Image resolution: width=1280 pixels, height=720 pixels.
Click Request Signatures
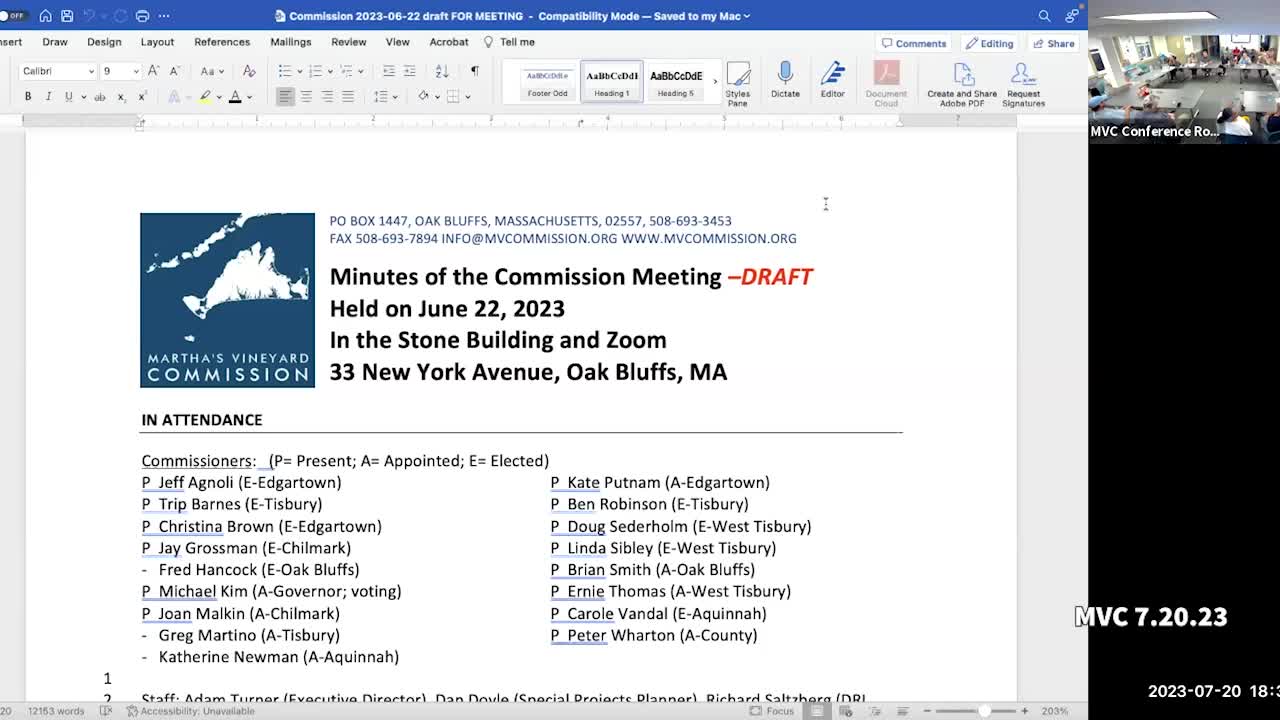pyautogui.click(x=1023, y=84)
